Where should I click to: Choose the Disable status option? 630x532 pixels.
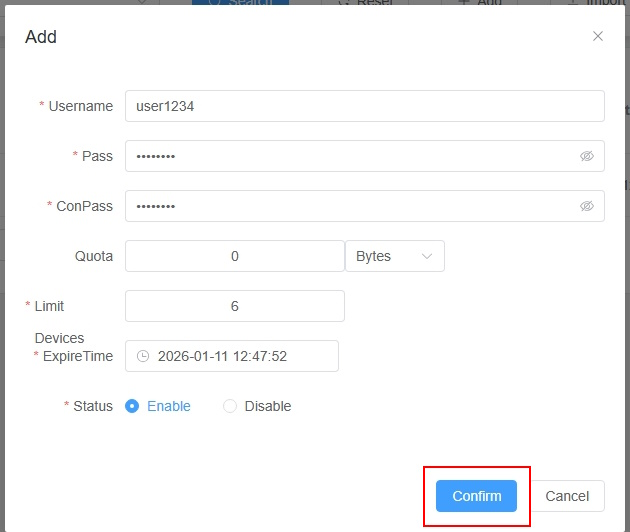230,406
